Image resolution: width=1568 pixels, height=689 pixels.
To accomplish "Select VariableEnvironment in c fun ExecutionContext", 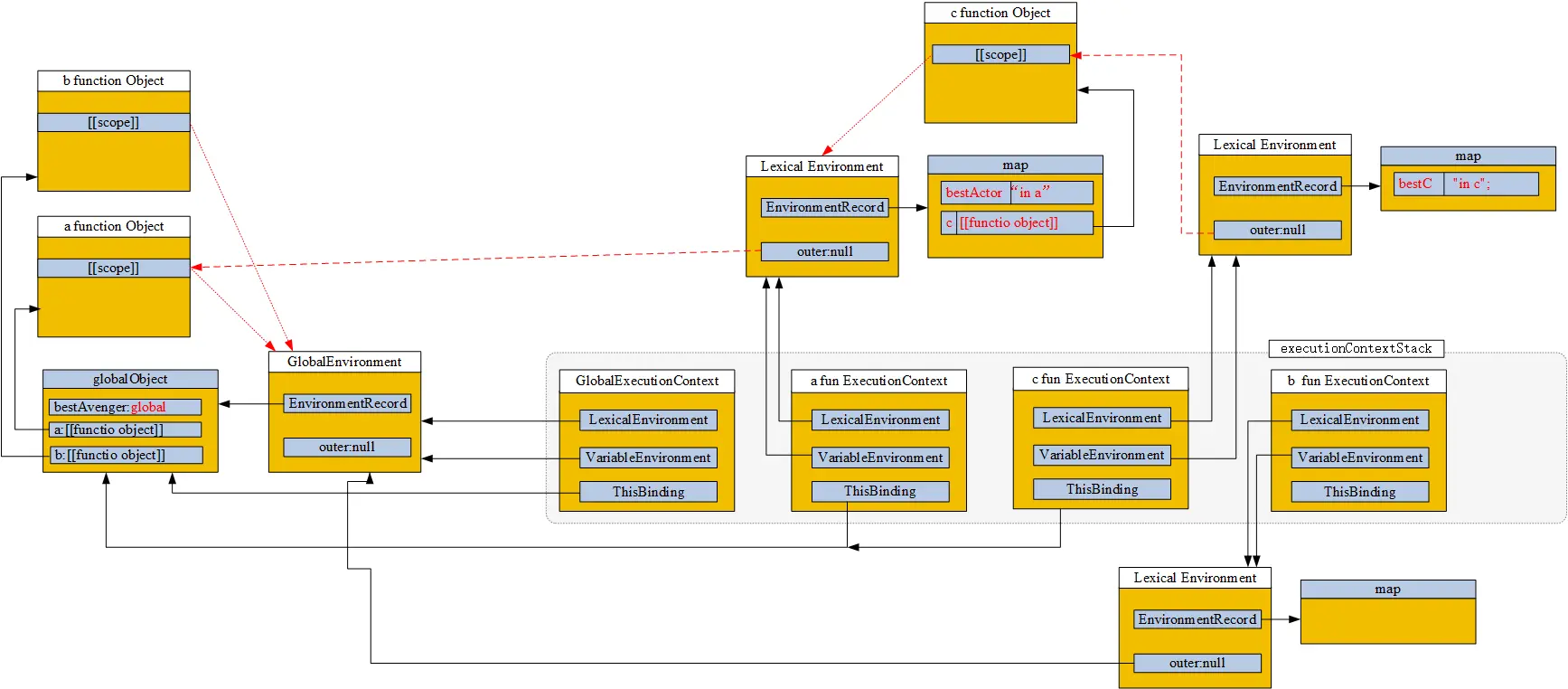I will [x=1102, y=455].
